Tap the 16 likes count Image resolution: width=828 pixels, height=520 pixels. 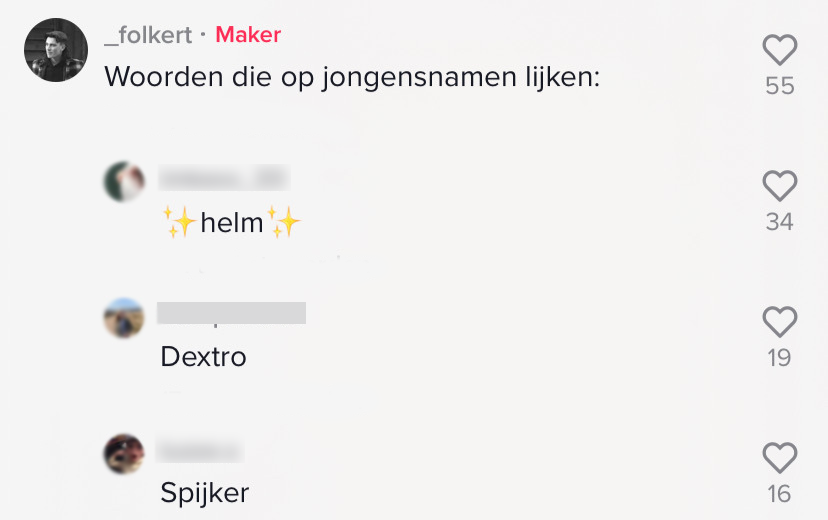coord(779,494)
